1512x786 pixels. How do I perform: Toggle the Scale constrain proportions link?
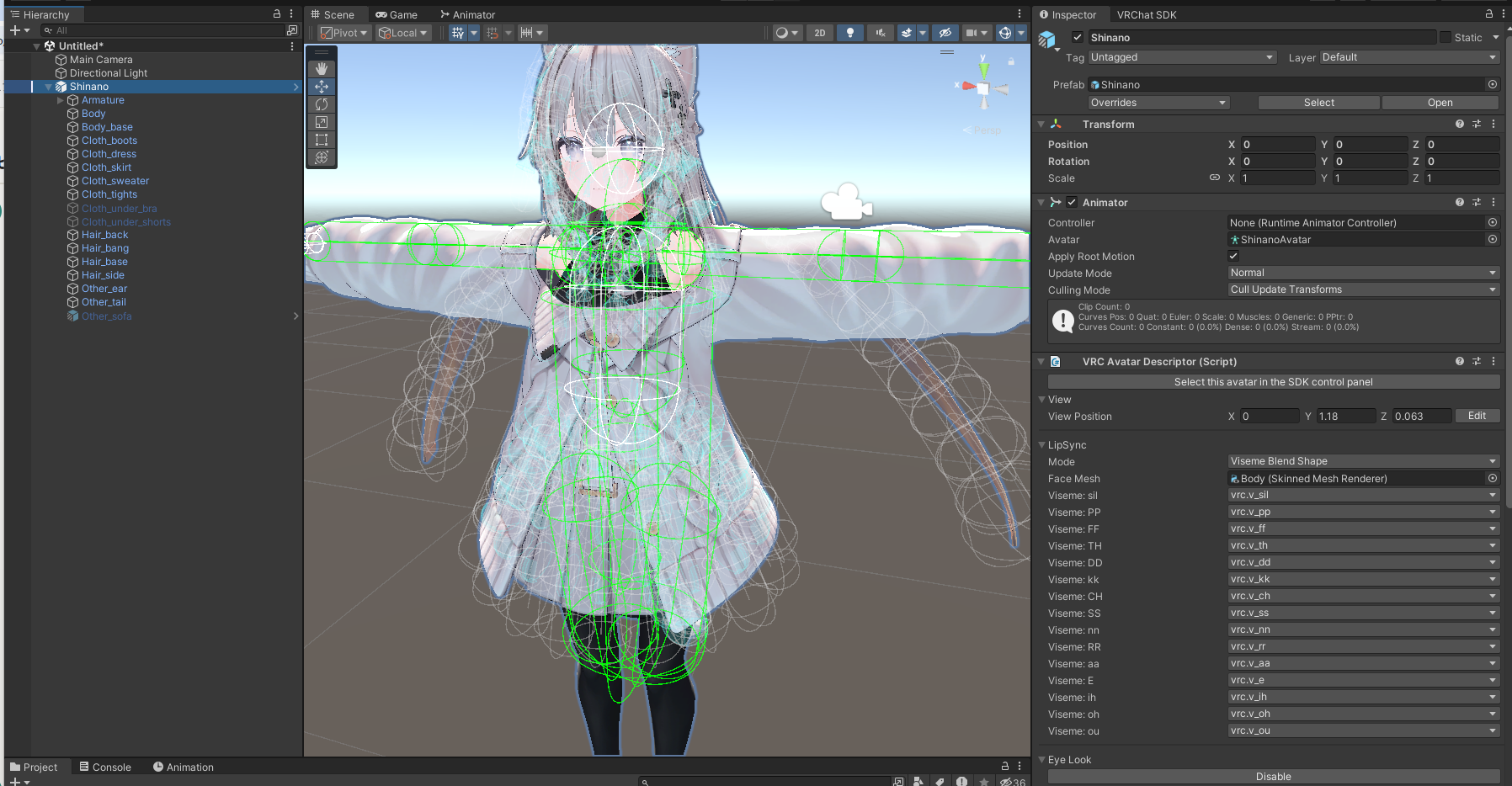click(x=1214, y=178)
